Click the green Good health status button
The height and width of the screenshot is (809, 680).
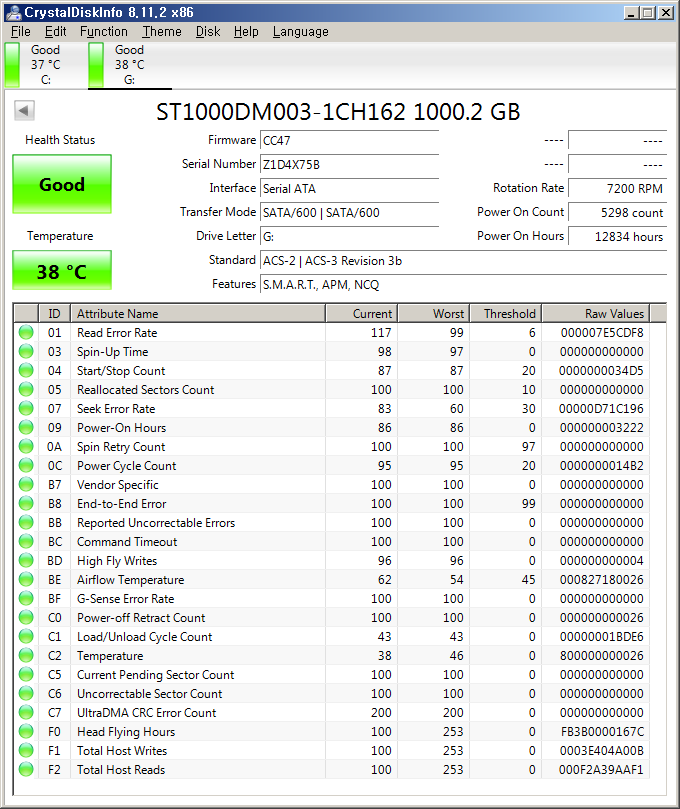click(62, 184)
